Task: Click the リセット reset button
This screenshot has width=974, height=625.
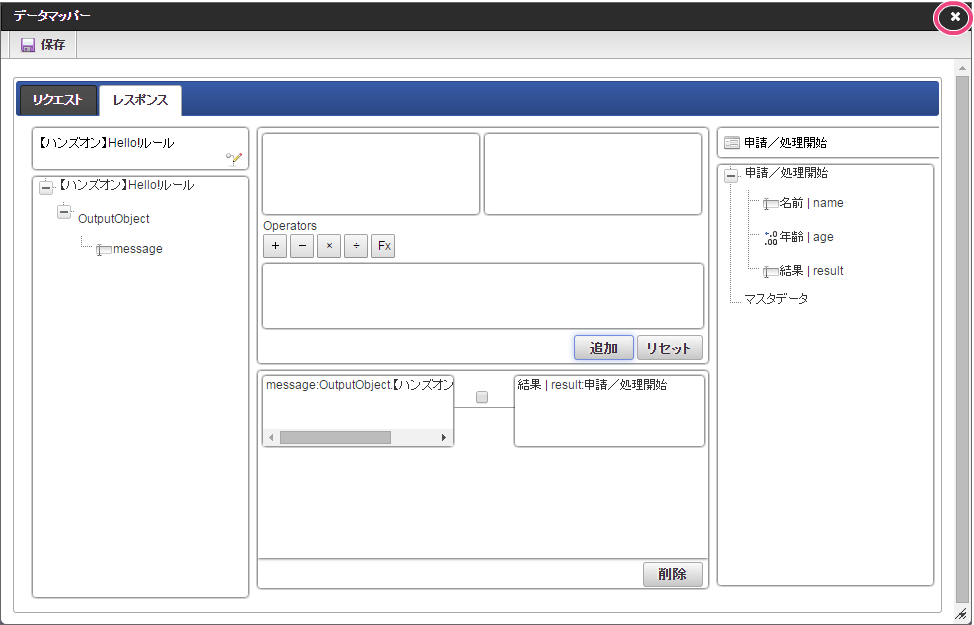Action: click(669, 348)
